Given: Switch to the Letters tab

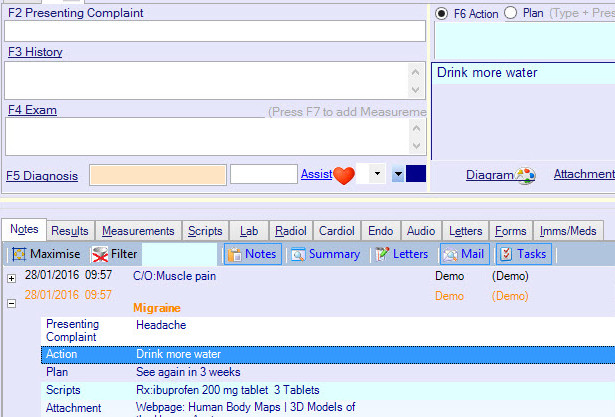Looking at the screenshot, I should pyautogui.click(x=466, y=231).
